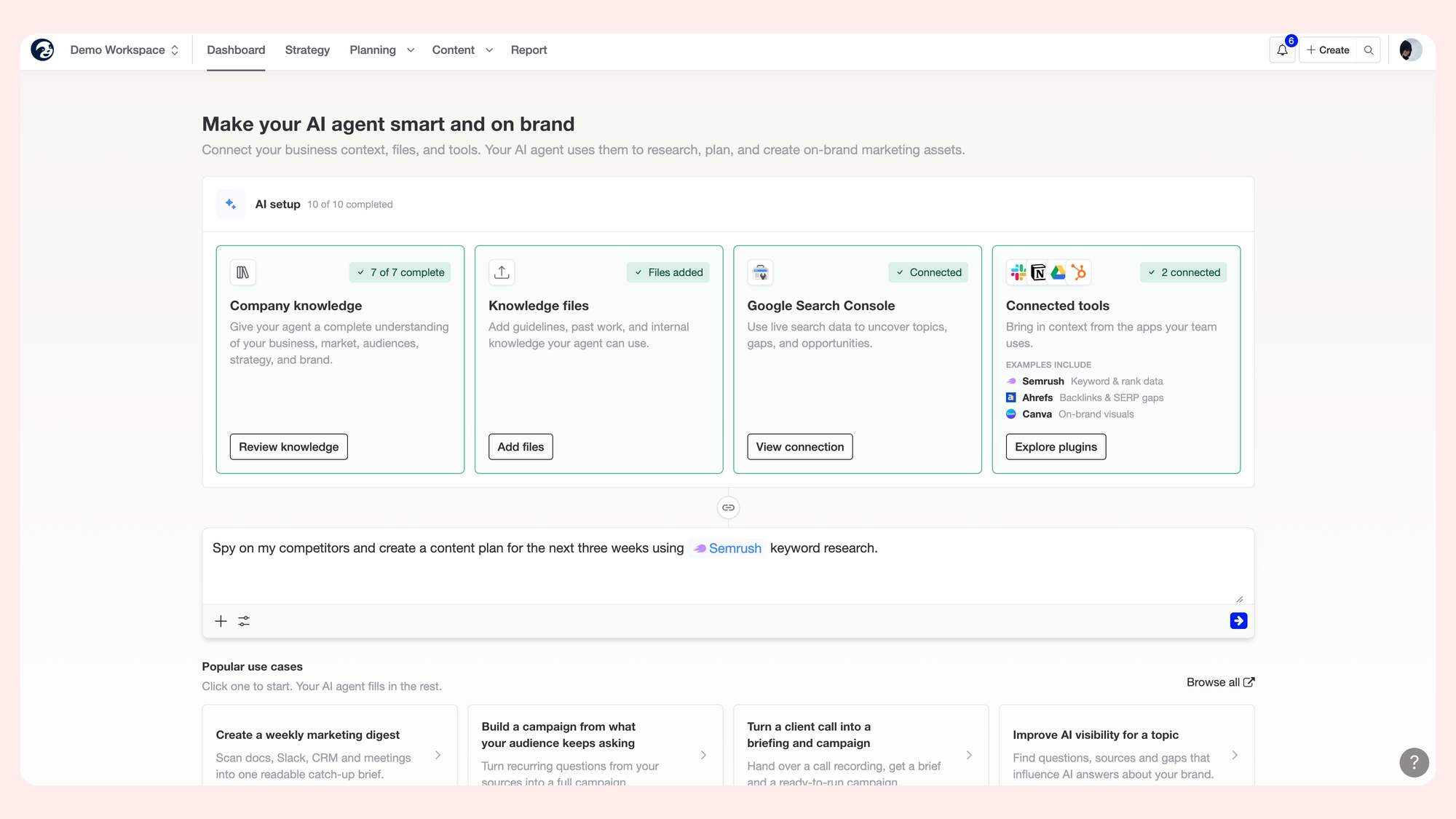Image resolution: width=1456 pixels, height=819 pixels.
Task: Click the Google Drive icon in Connected tools
Action: (x=1058, y=272)
